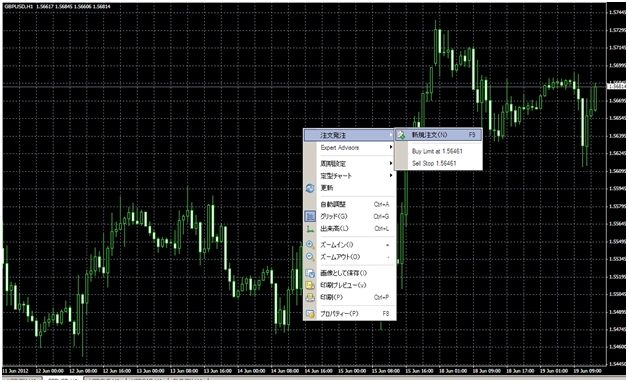Click the zoom out magnifier icon
Image resolution: width=628 pixels, height=382 pixels.
[x=310, y=257]
